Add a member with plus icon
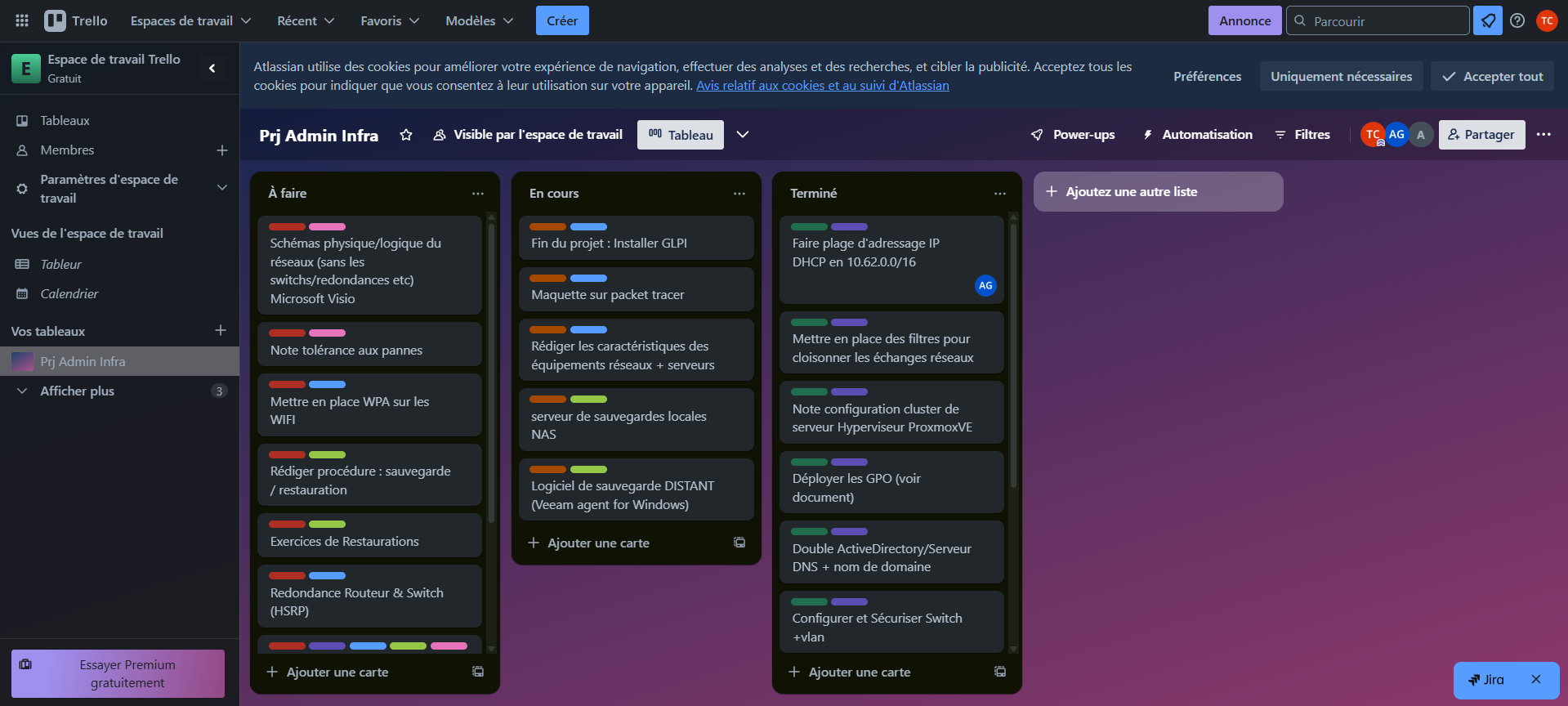The width and height of the screenshot is (1568, 706). [221, 150]
